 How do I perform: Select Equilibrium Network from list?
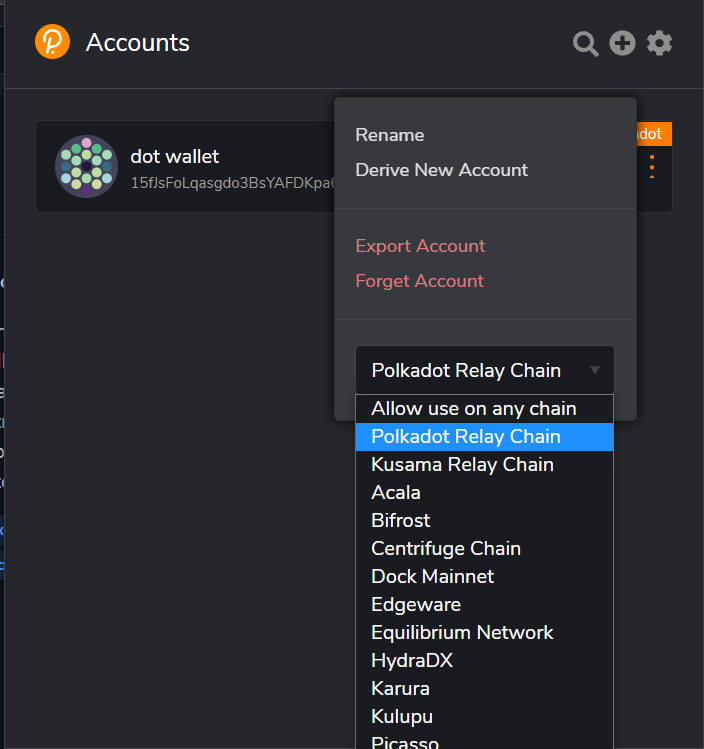[462, 632]
